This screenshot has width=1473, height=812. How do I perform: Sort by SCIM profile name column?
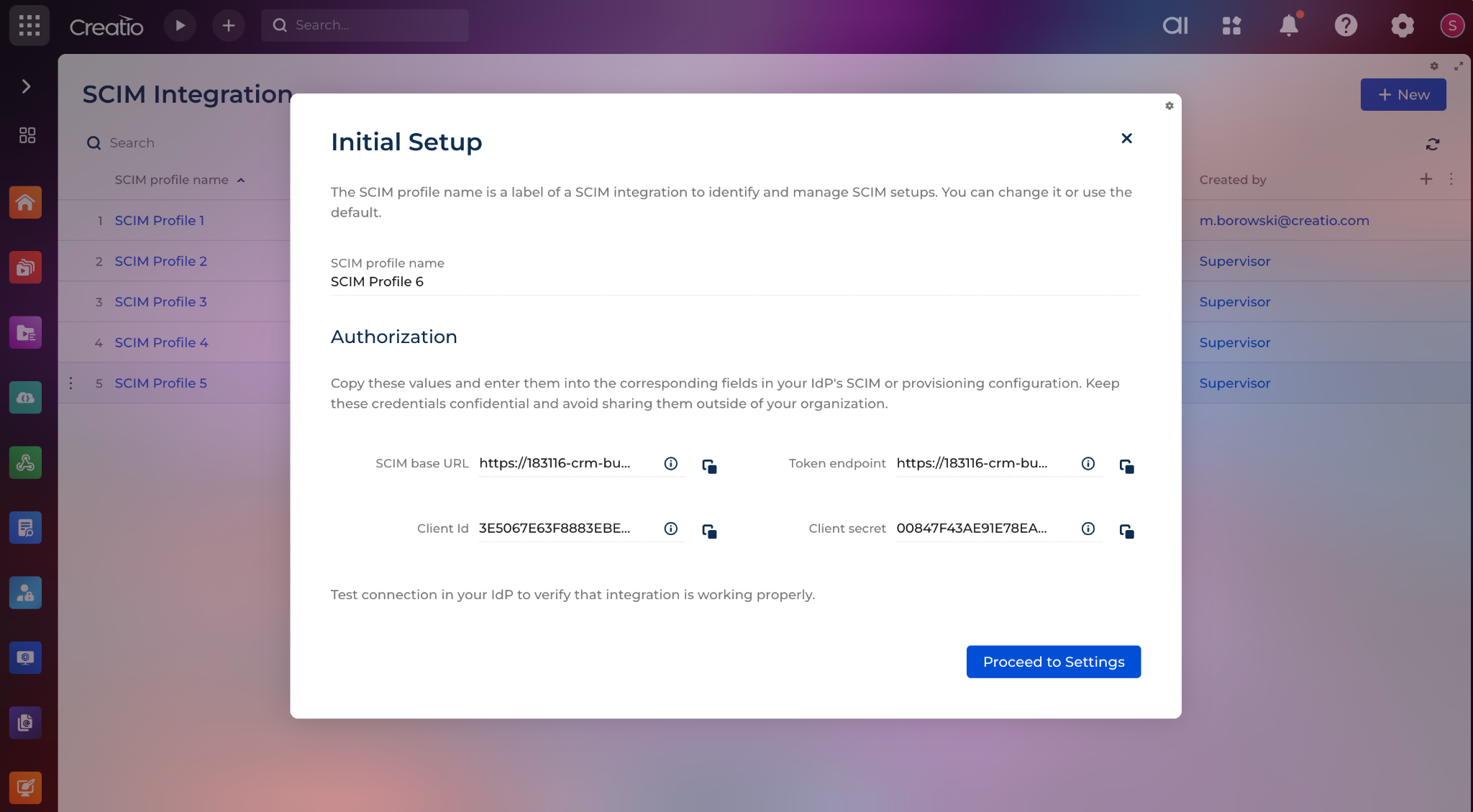click(x=171, y=180)
